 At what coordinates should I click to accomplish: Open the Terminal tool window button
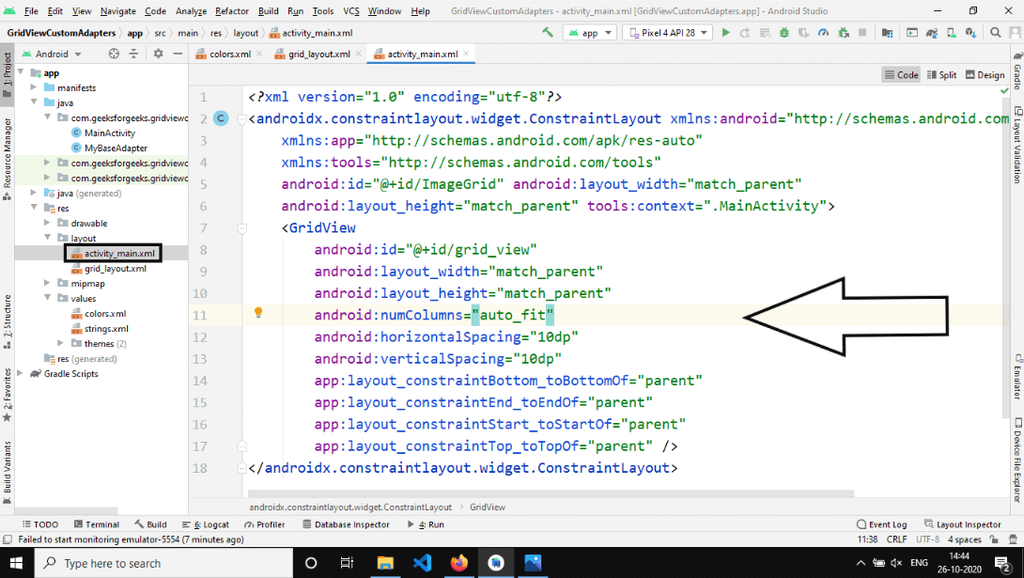click(x=96, y=524)
